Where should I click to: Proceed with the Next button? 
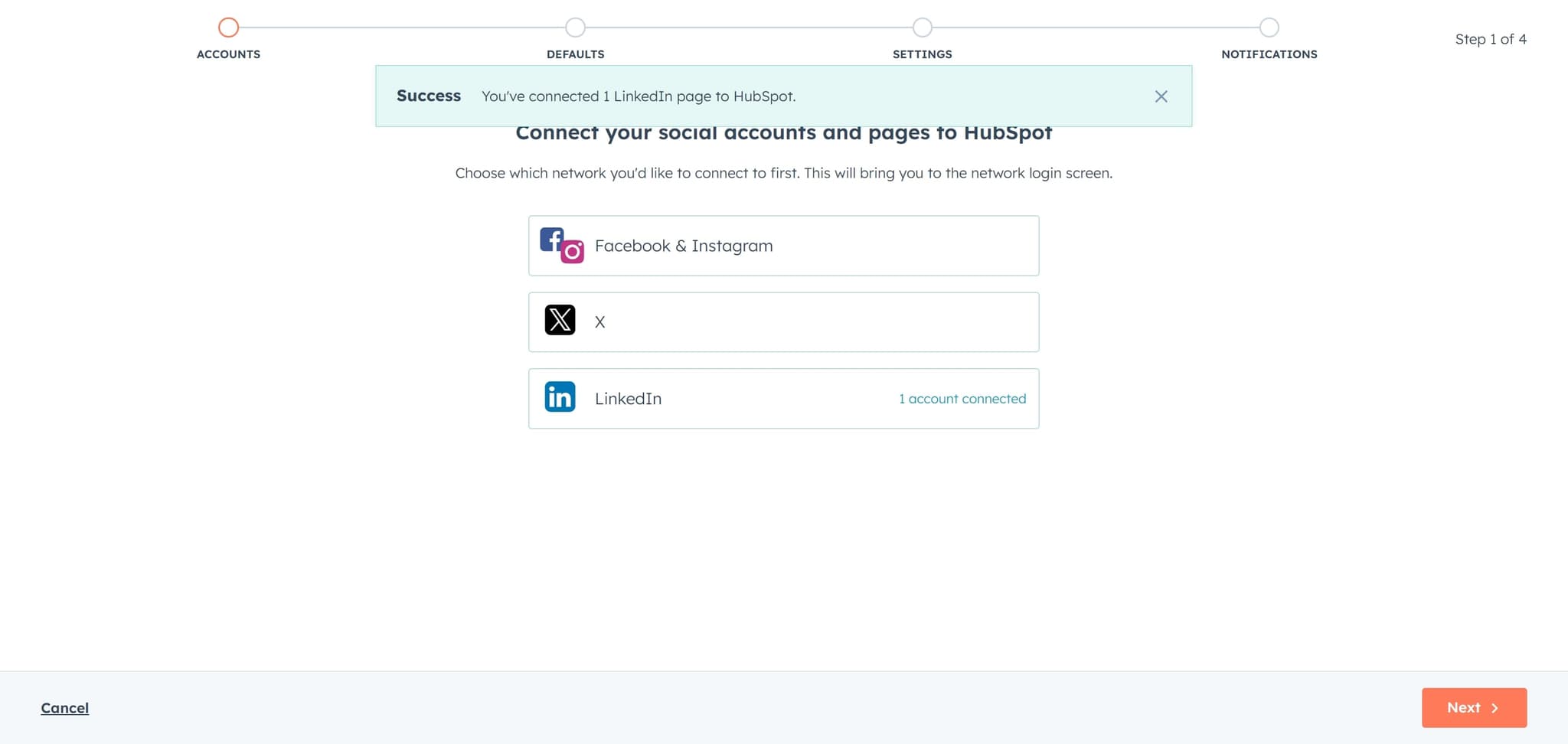(1473, 707)
